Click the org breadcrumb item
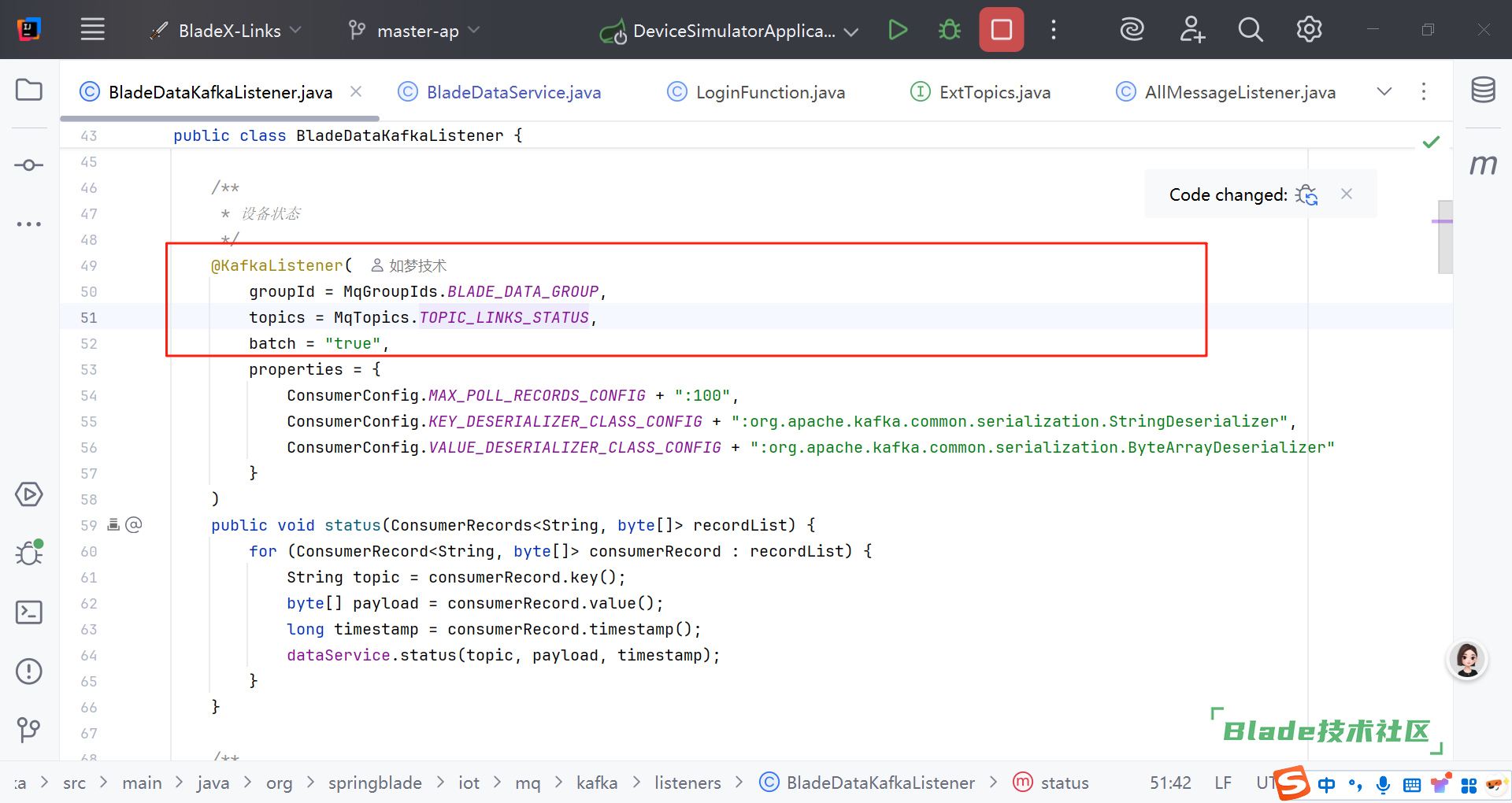 click(279, 783)
